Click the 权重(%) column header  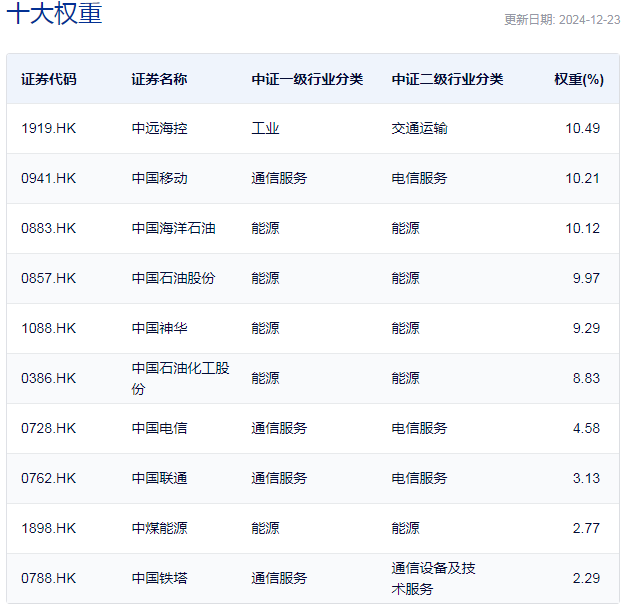579,79
